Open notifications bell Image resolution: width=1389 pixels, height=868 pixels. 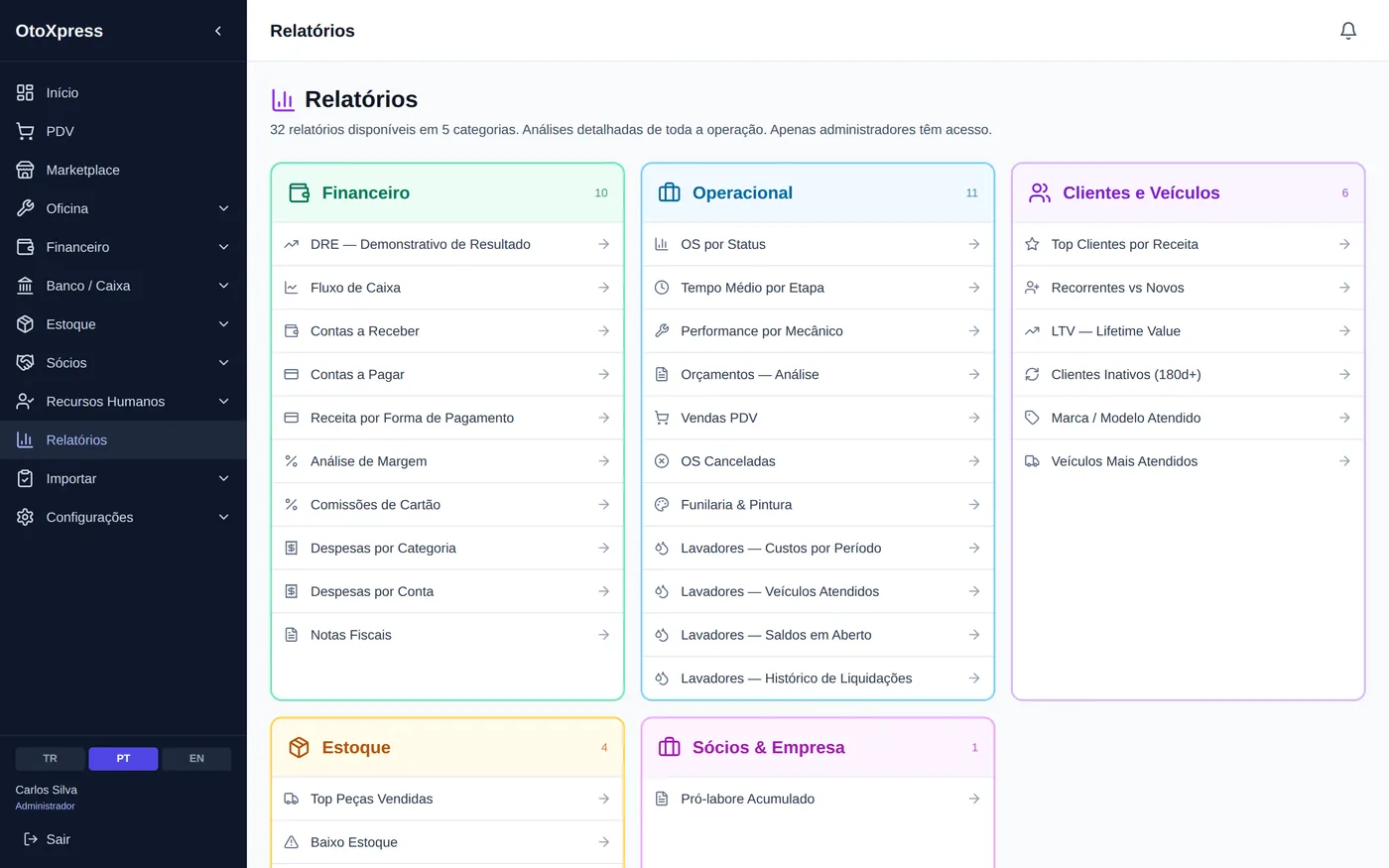point(1348,31)
